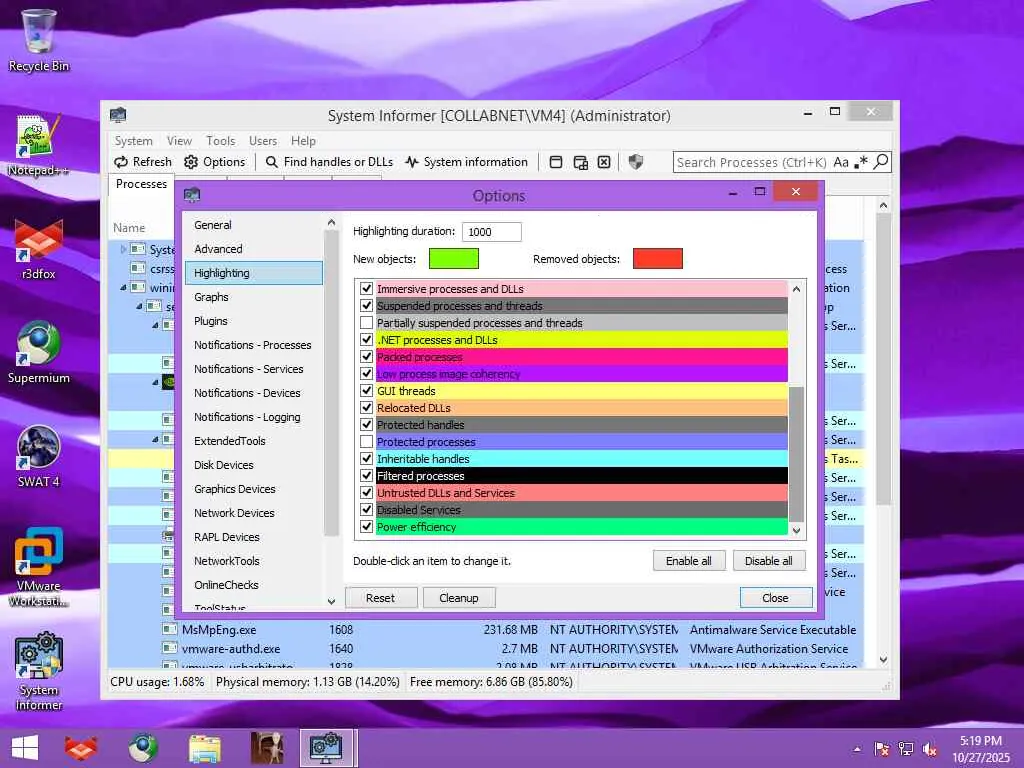
Task: Toggle case sensitive Aa search option
Action: click(x=841, y=162)
